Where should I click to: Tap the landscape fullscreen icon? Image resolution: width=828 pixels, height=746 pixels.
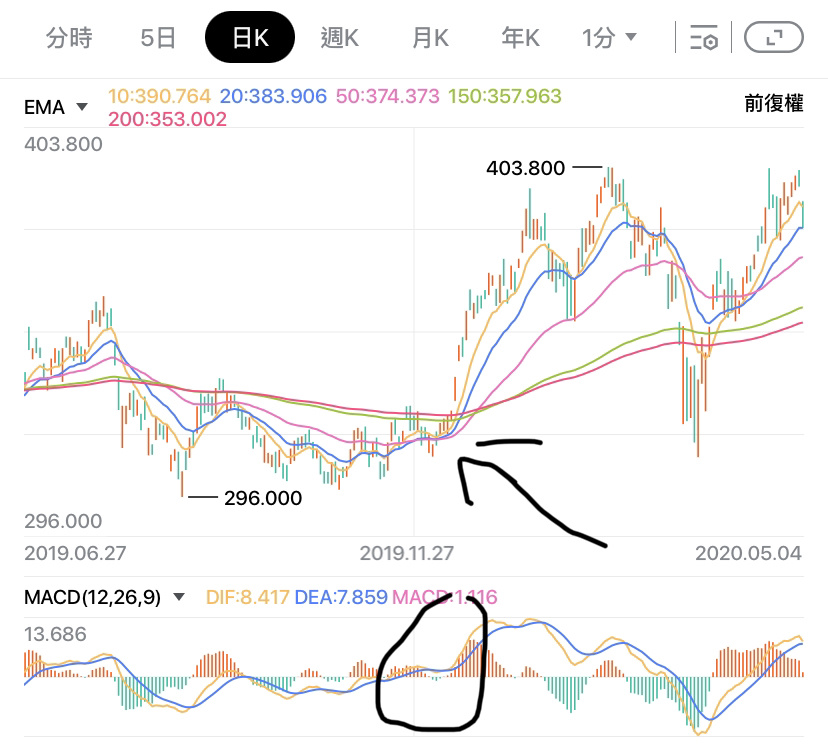point(774,39)
